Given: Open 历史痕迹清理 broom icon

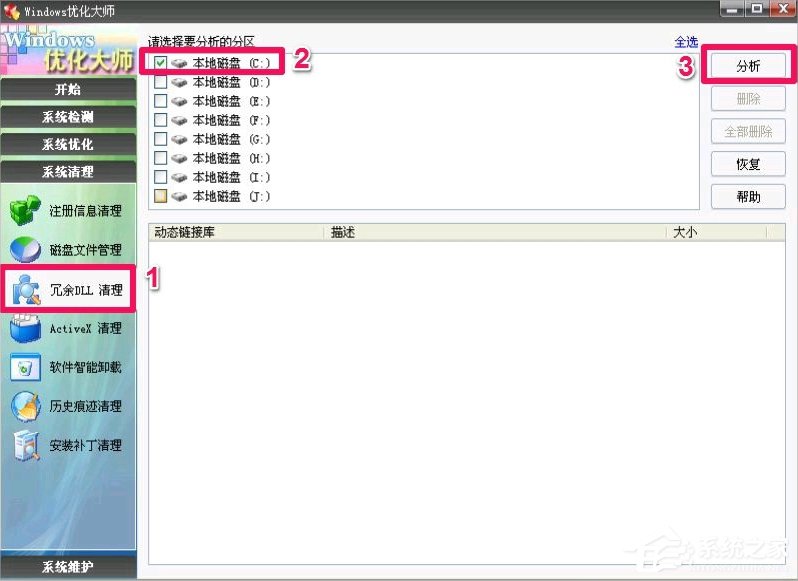Looking at the screenshot, I should (x=25, y=406).
